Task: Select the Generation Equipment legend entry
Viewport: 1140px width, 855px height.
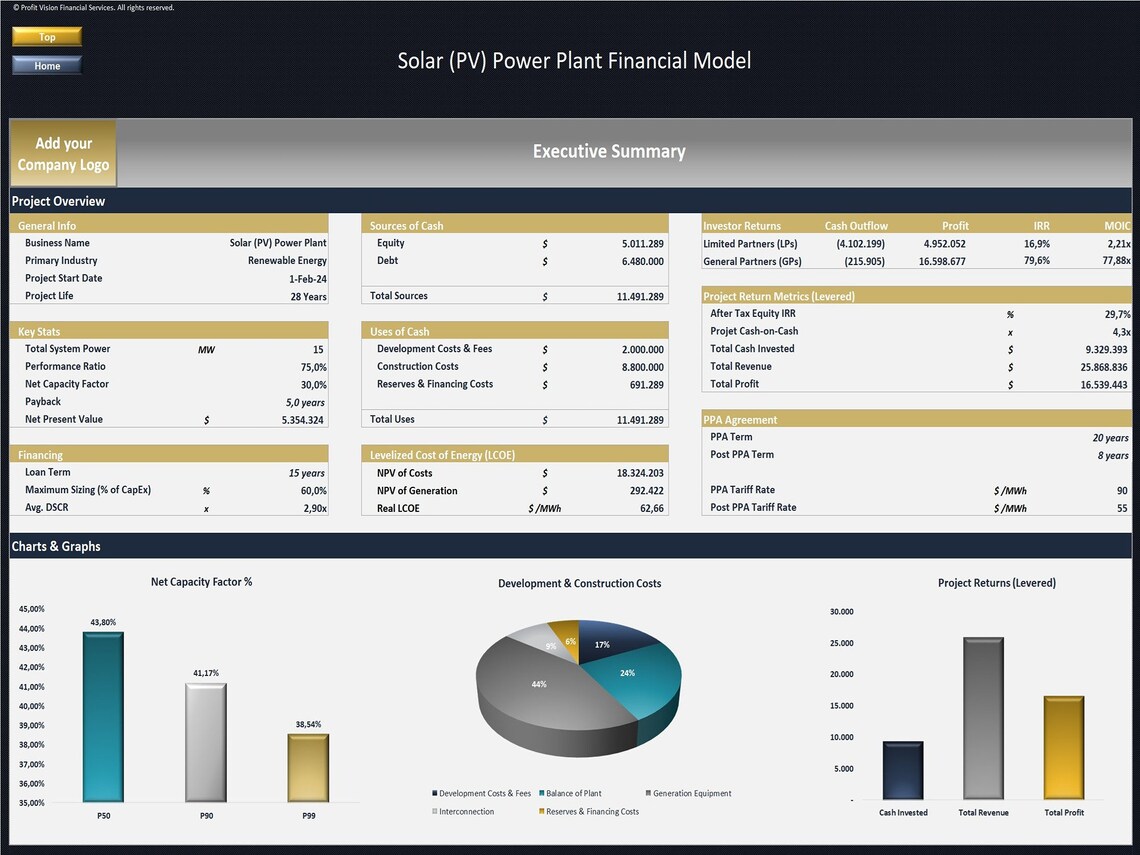Action: [689, 791]
